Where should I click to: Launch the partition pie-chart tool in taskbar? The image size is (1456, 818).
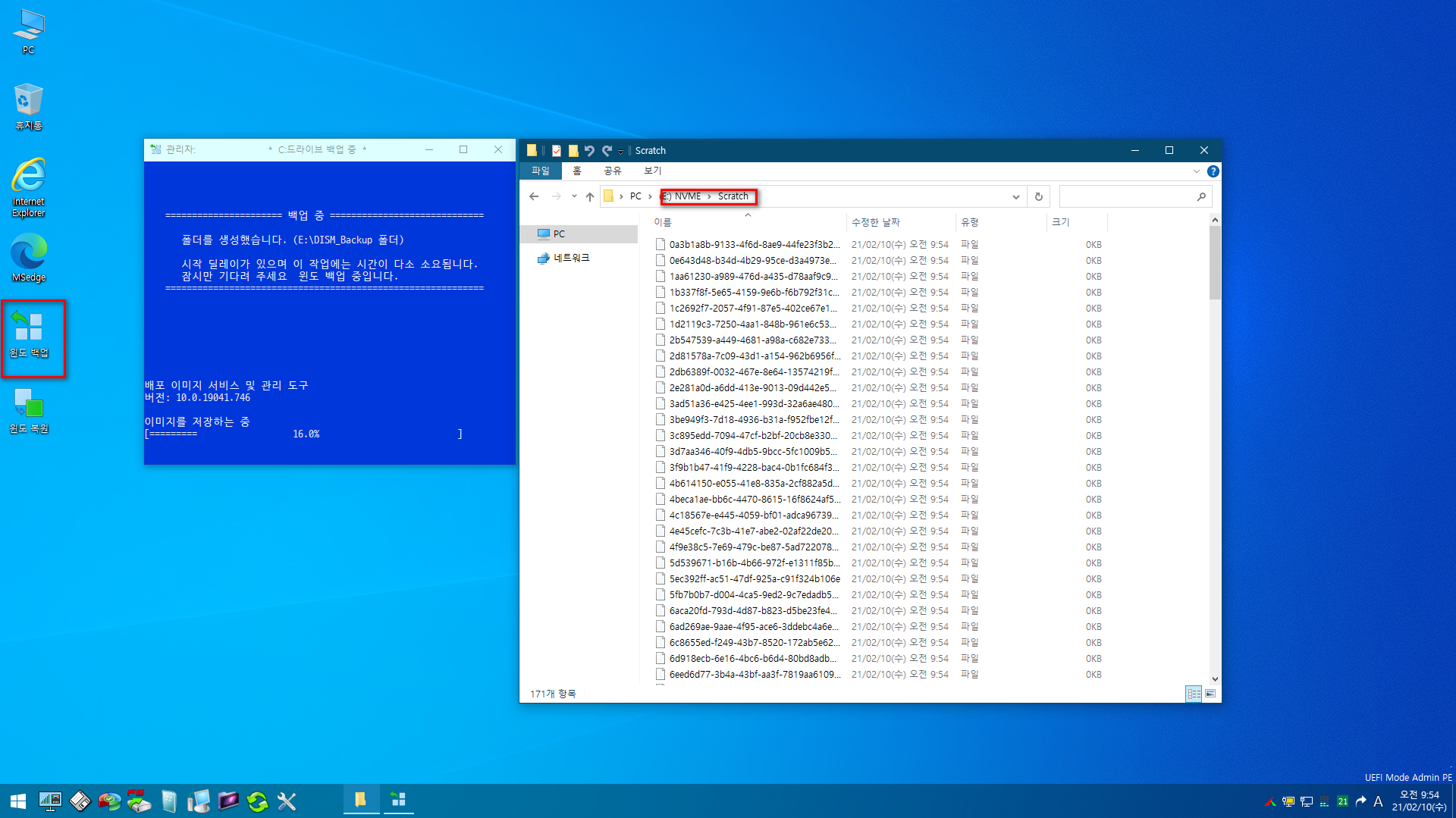point(109,801)
